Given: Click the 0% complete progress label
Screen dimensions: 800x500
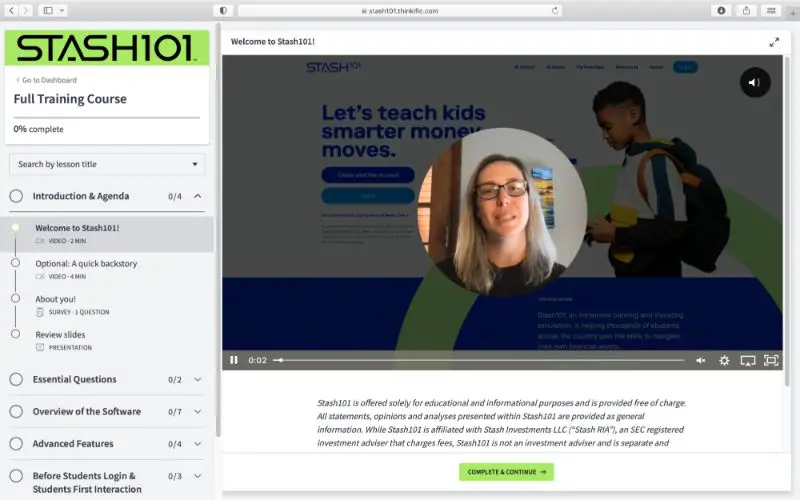Looking at the screenshot, I should (39, 129).
